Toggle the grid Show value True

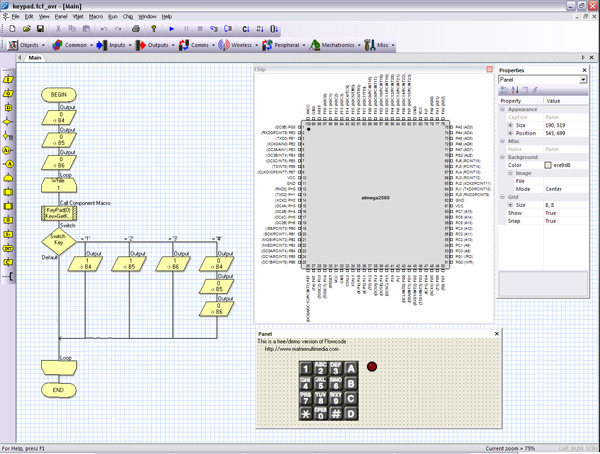[550, 213]
